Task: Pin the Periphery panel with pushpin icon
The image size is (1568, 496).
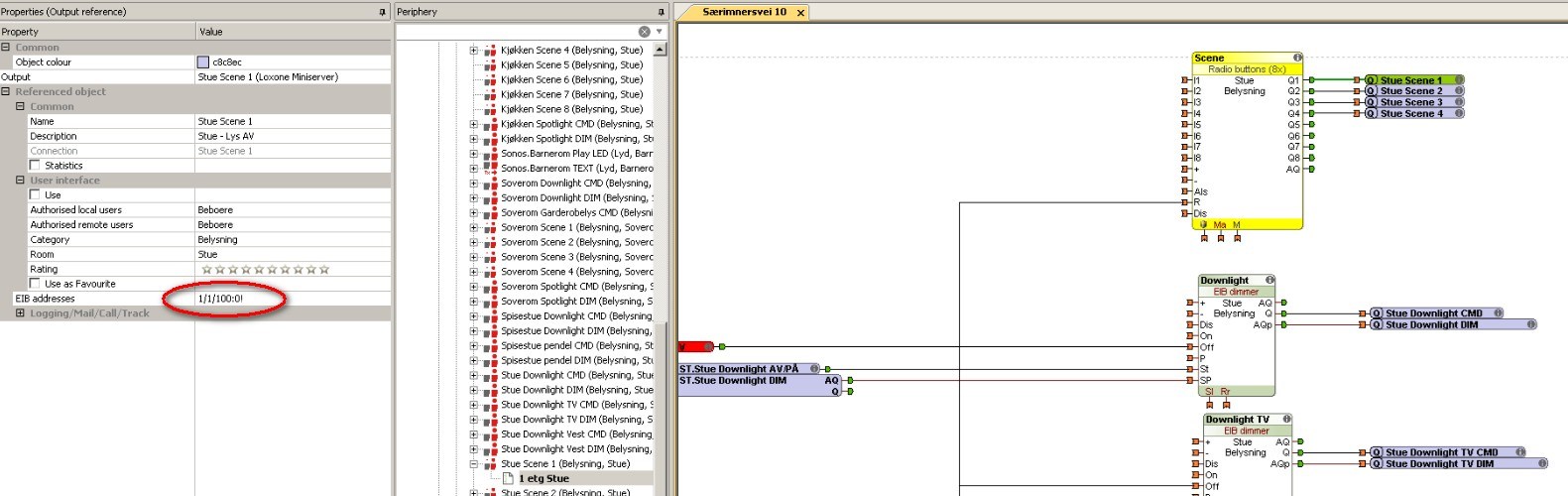Action: coord(662,12)
